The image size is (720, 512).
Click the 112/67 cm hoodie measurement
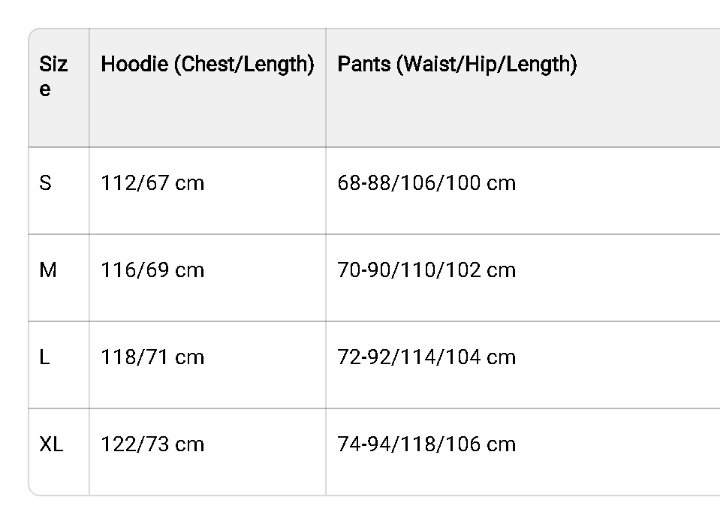[x=152, y=183]
